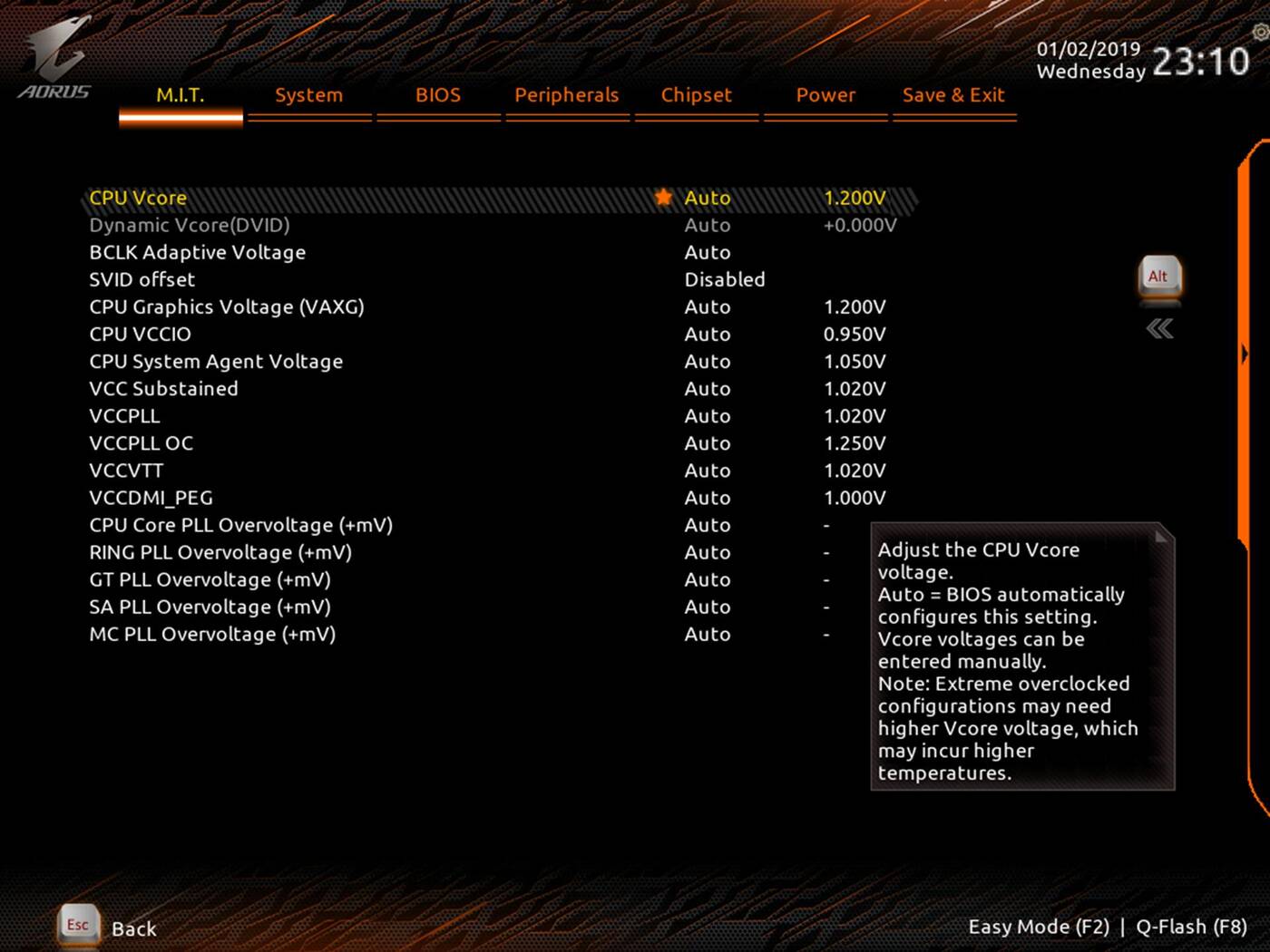Open the Save & Exit tab
The width and height of the screenshot is (1270, 952).
953,95
